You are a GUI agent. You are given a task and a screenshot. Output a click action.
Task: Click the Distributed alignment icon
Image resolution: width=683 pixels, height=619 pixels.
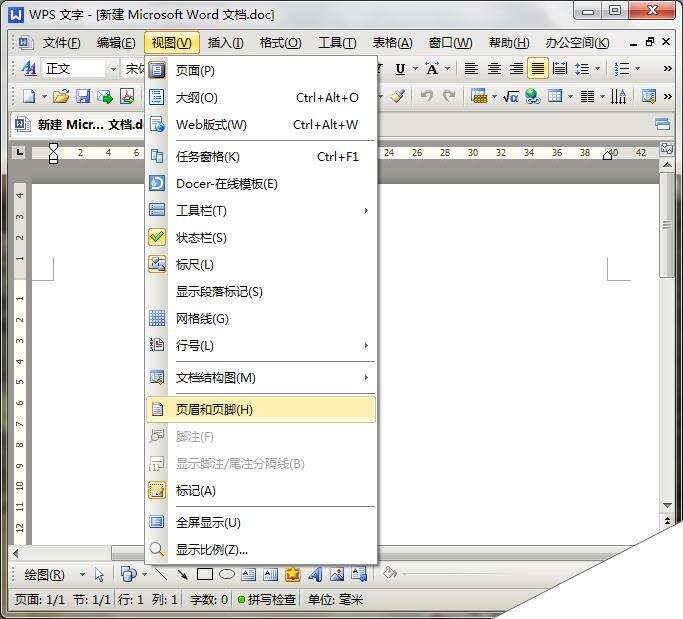coord(560,69)
